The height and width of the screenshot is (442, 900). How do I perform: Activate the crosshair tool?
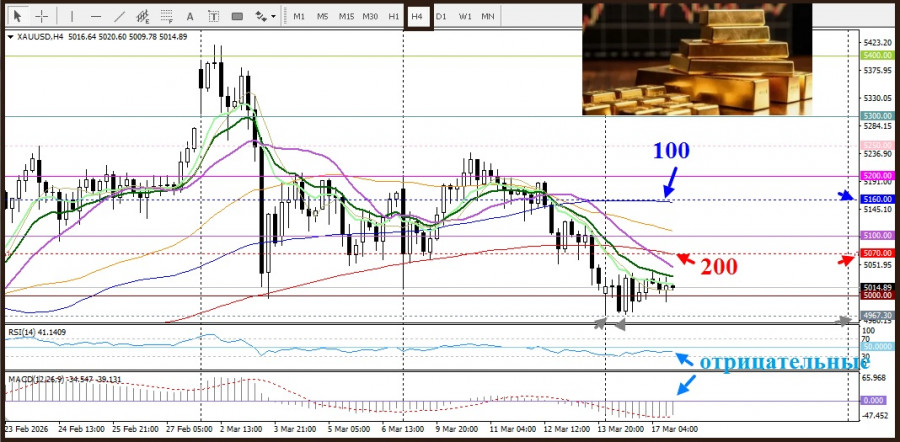(42, 16)
